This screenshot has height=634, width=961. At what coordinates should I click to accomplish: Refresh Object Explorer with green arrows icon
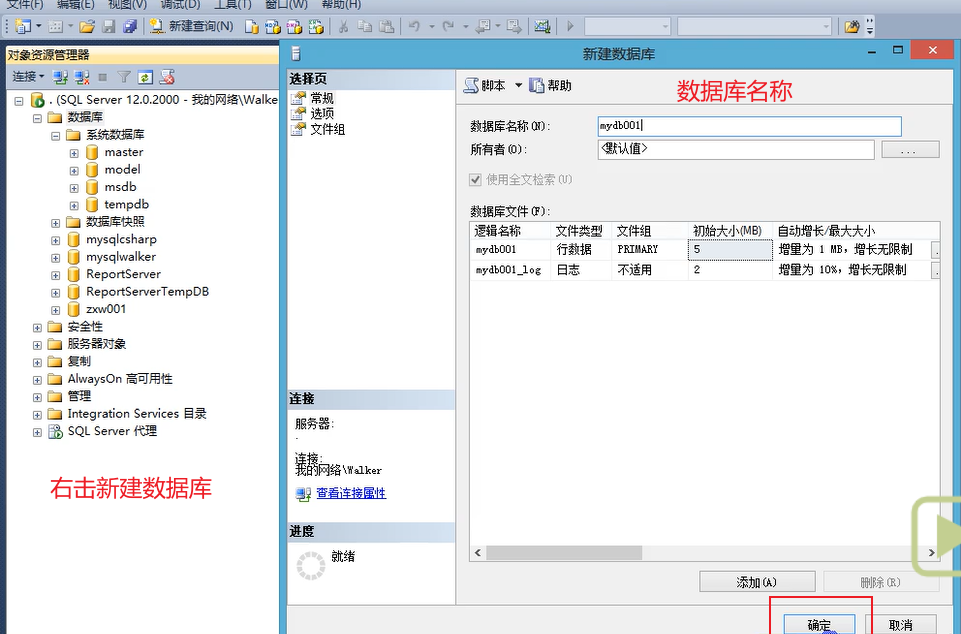(145, 77)
